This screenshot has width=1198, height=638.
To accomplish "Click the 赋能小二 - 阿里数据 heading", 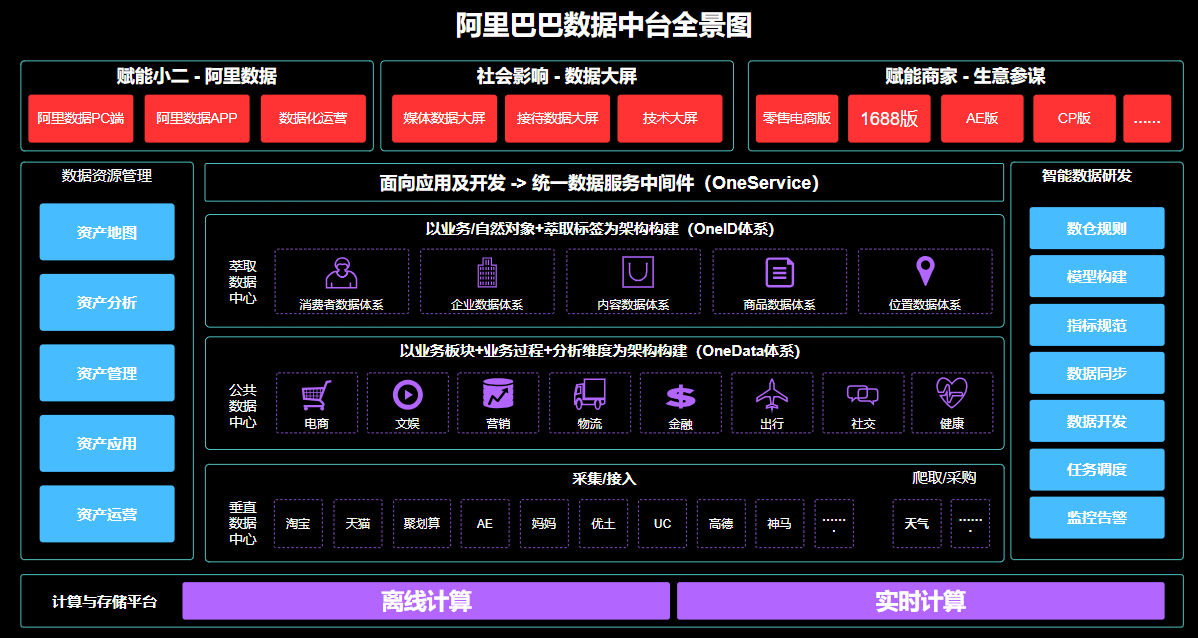I will pyautogui.click(x=196, y=76).
